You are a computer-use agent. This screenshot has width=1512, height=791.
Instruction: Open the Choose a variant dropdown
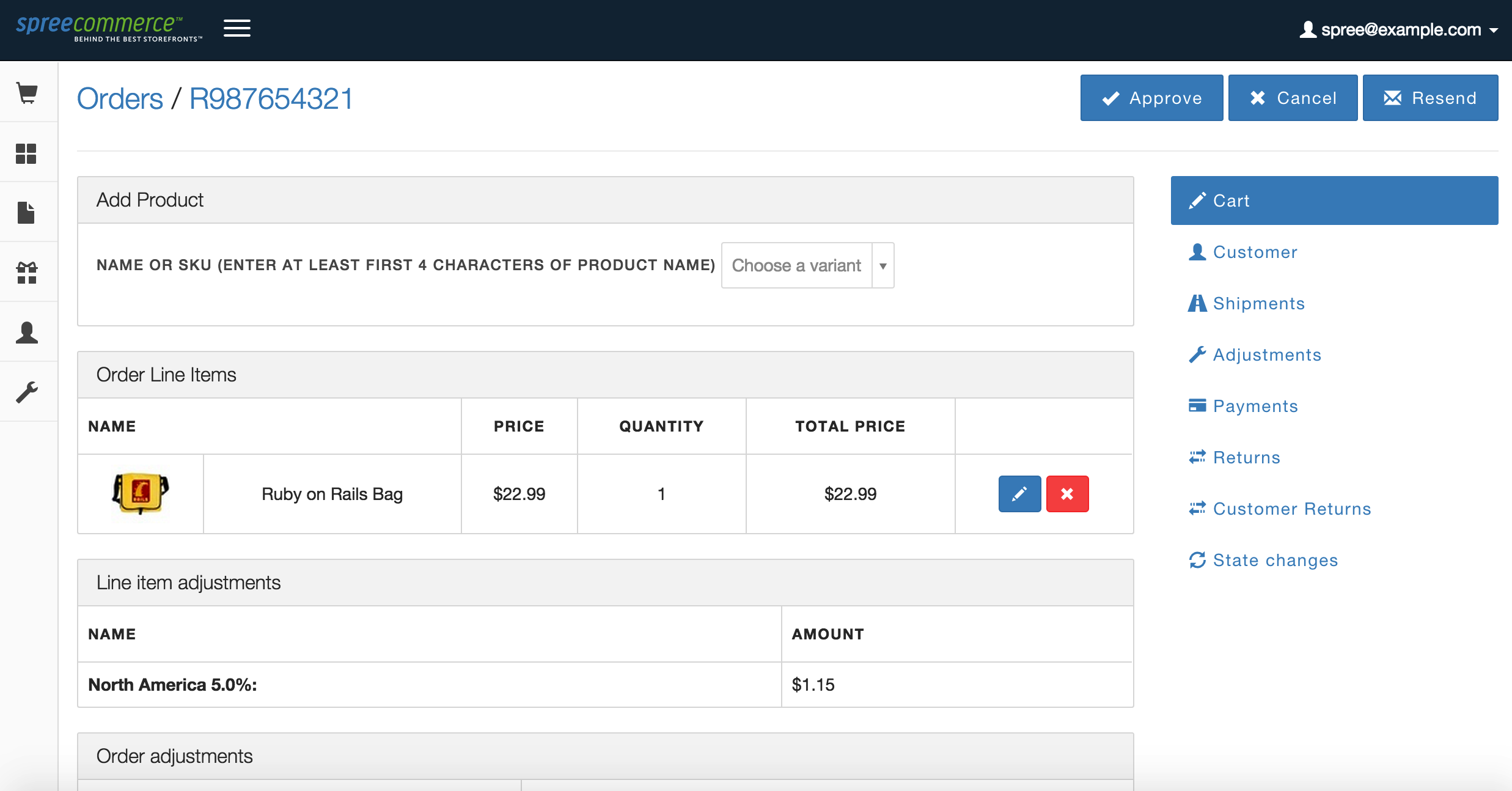pyautogui.click(x=796, y=265)
